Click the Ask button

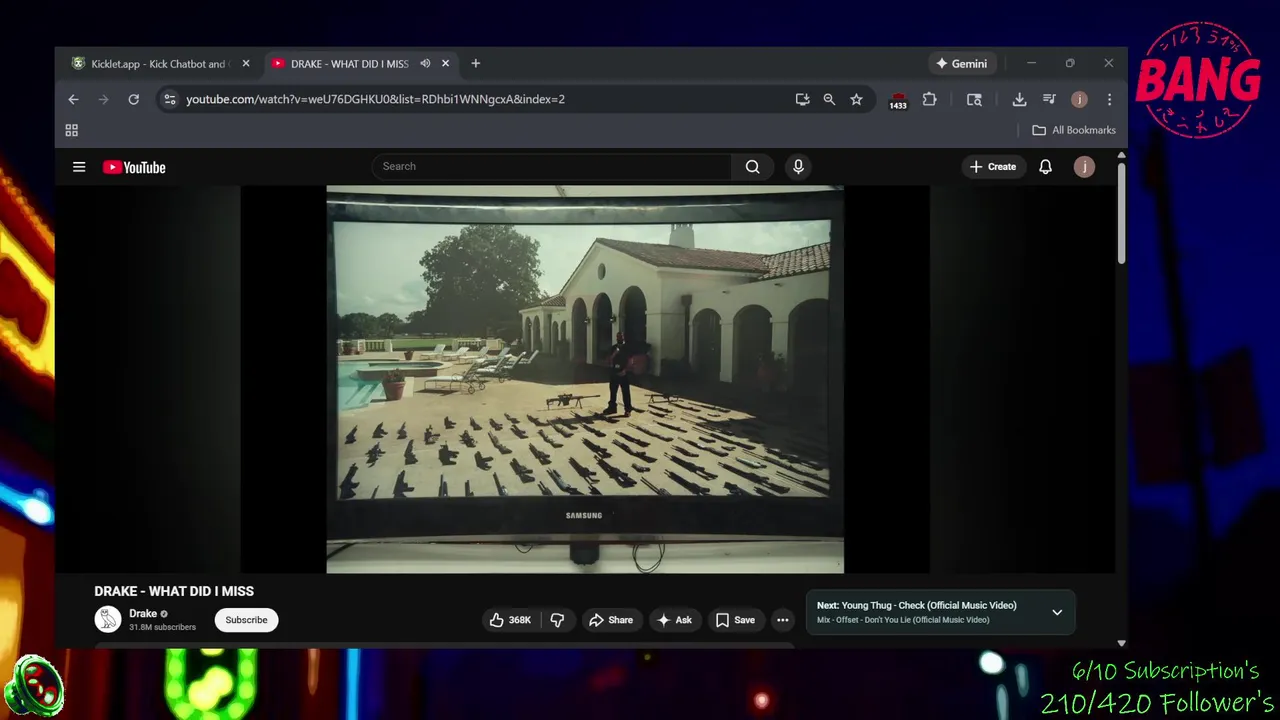point(674,620)
